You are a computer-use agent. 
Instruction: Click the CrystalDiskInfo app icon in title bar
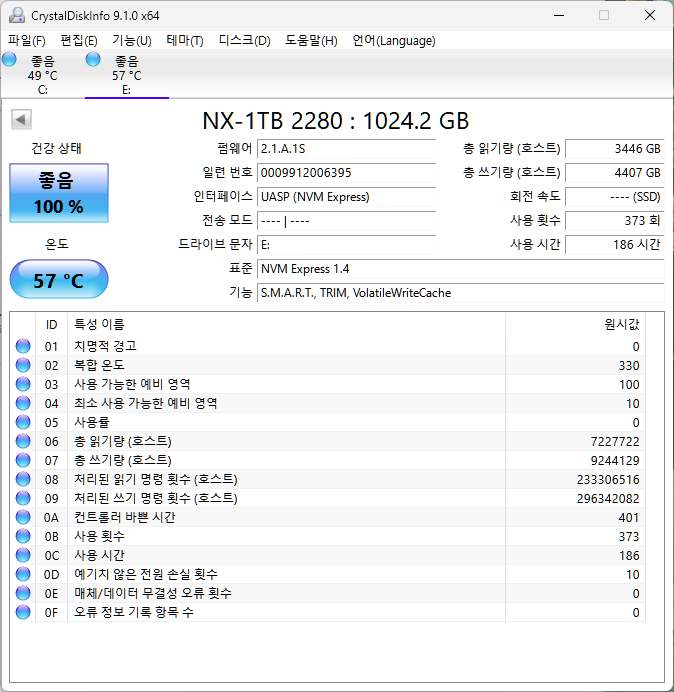click(17, 15)
